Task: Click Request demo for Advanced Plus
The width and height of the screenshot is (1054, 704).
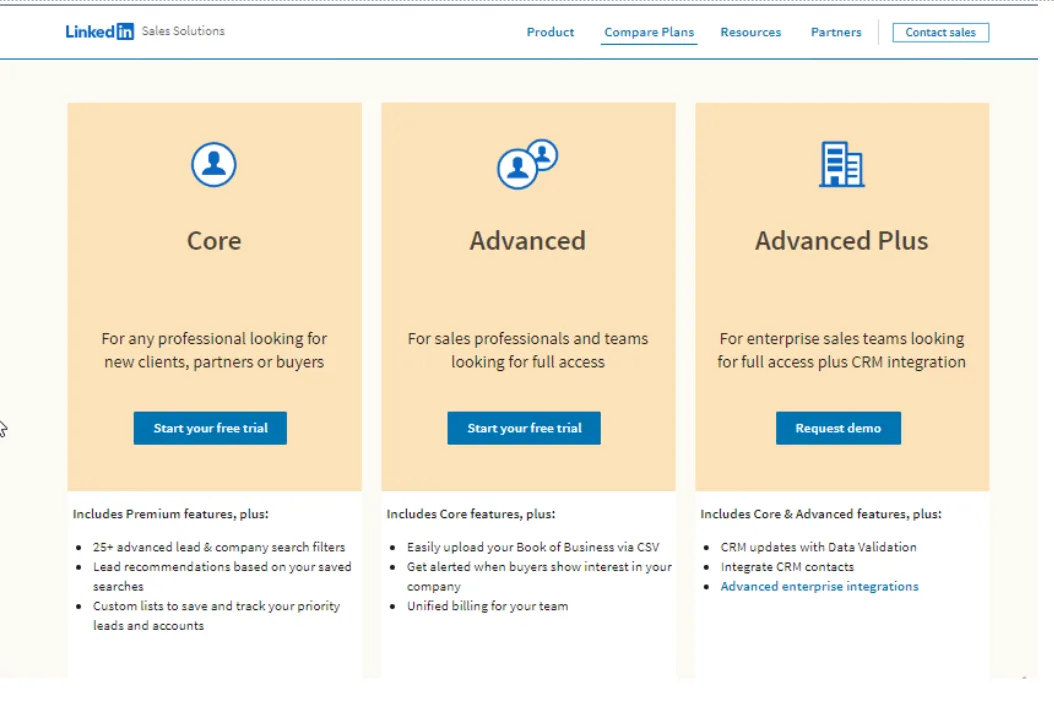Action: [x=838, y=428]
